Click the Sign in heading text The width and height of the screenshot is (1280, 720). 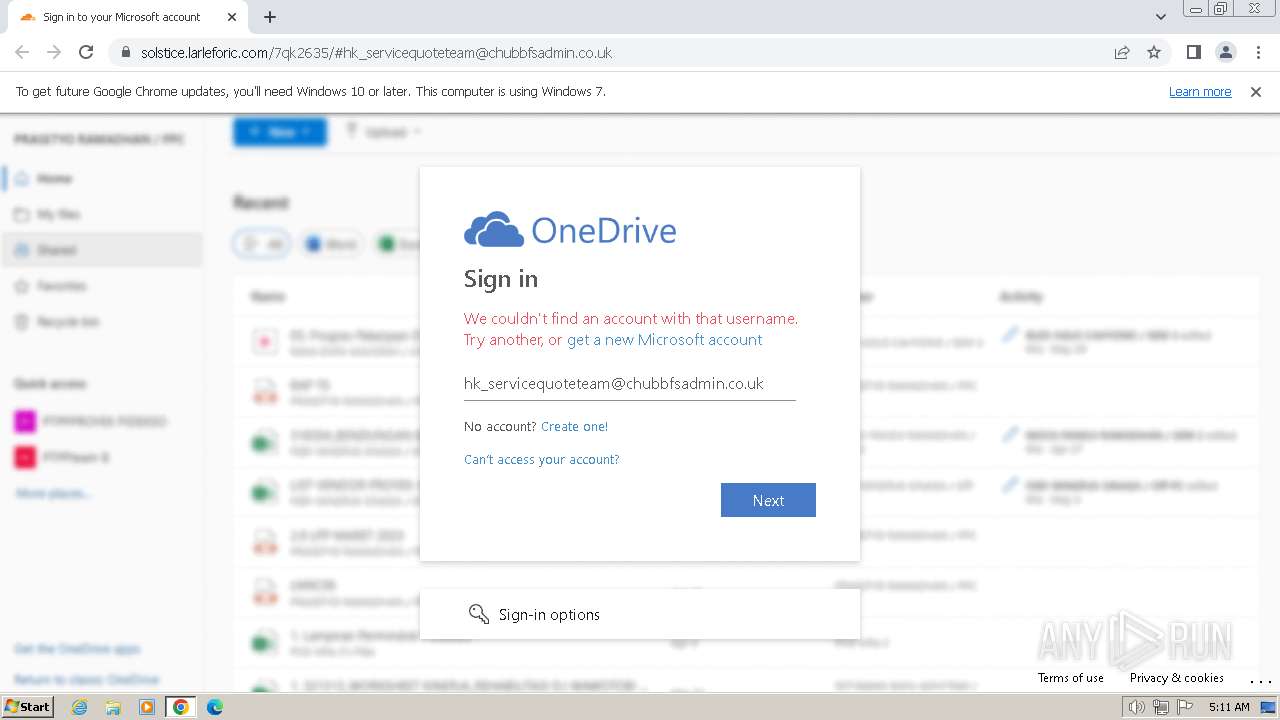click(501, 279)
